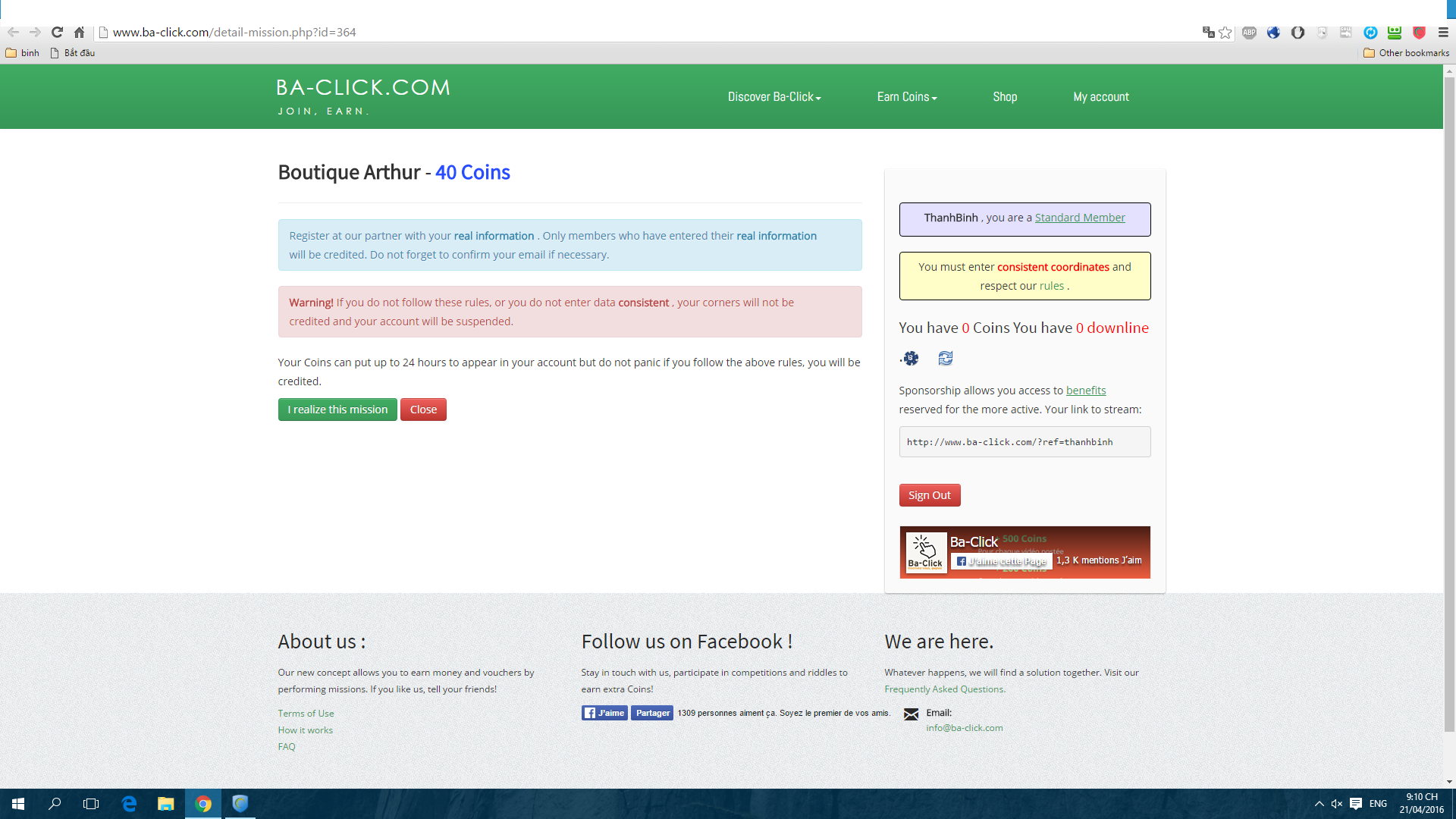Click the Standard Member link

click(1080, 218)
